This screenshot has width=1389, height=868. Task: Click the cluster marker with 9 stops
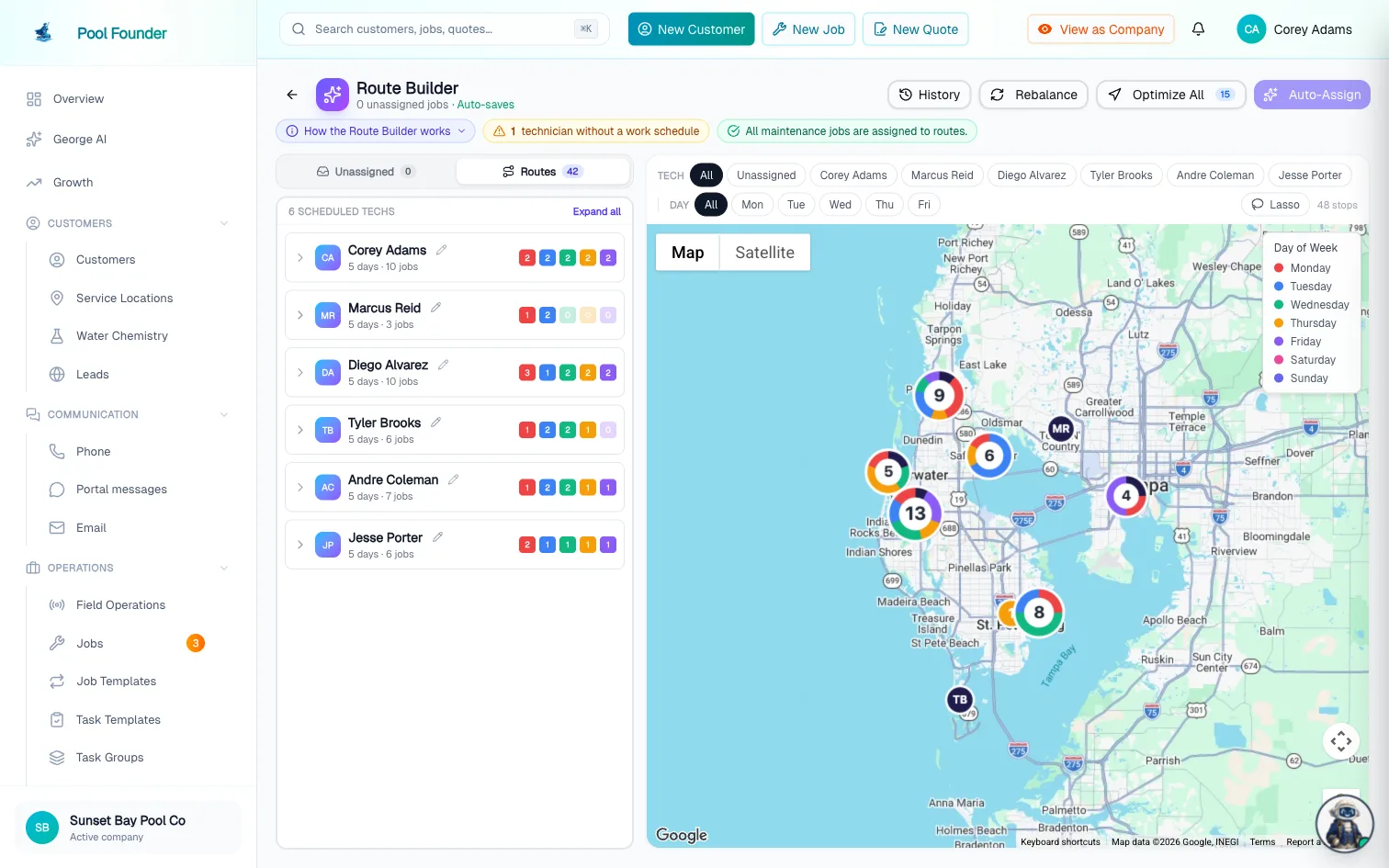[939, 396]
